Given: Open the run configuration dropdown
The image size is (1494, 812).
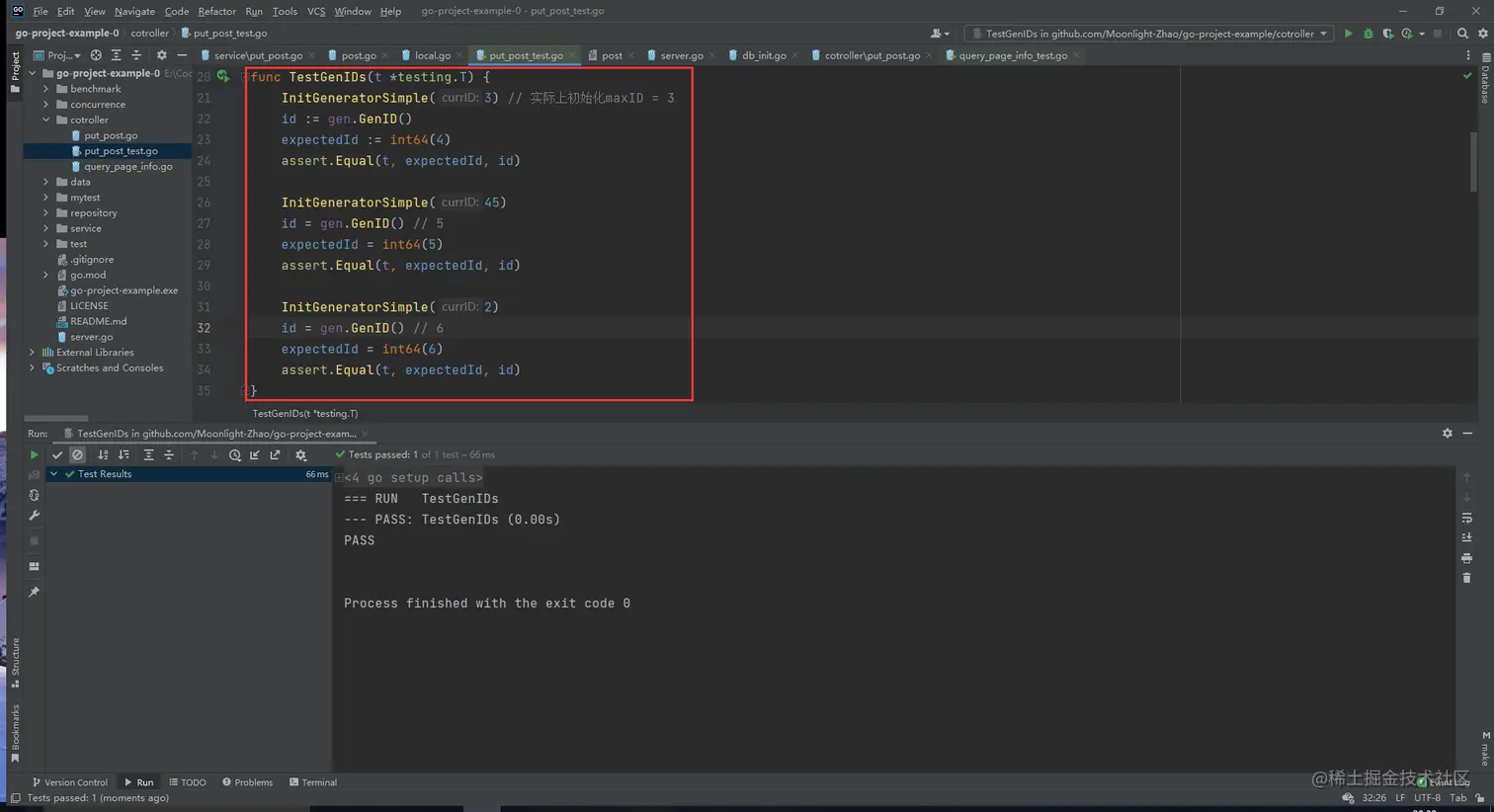Looking at the screenshot, I should (x=1148, y=34).
